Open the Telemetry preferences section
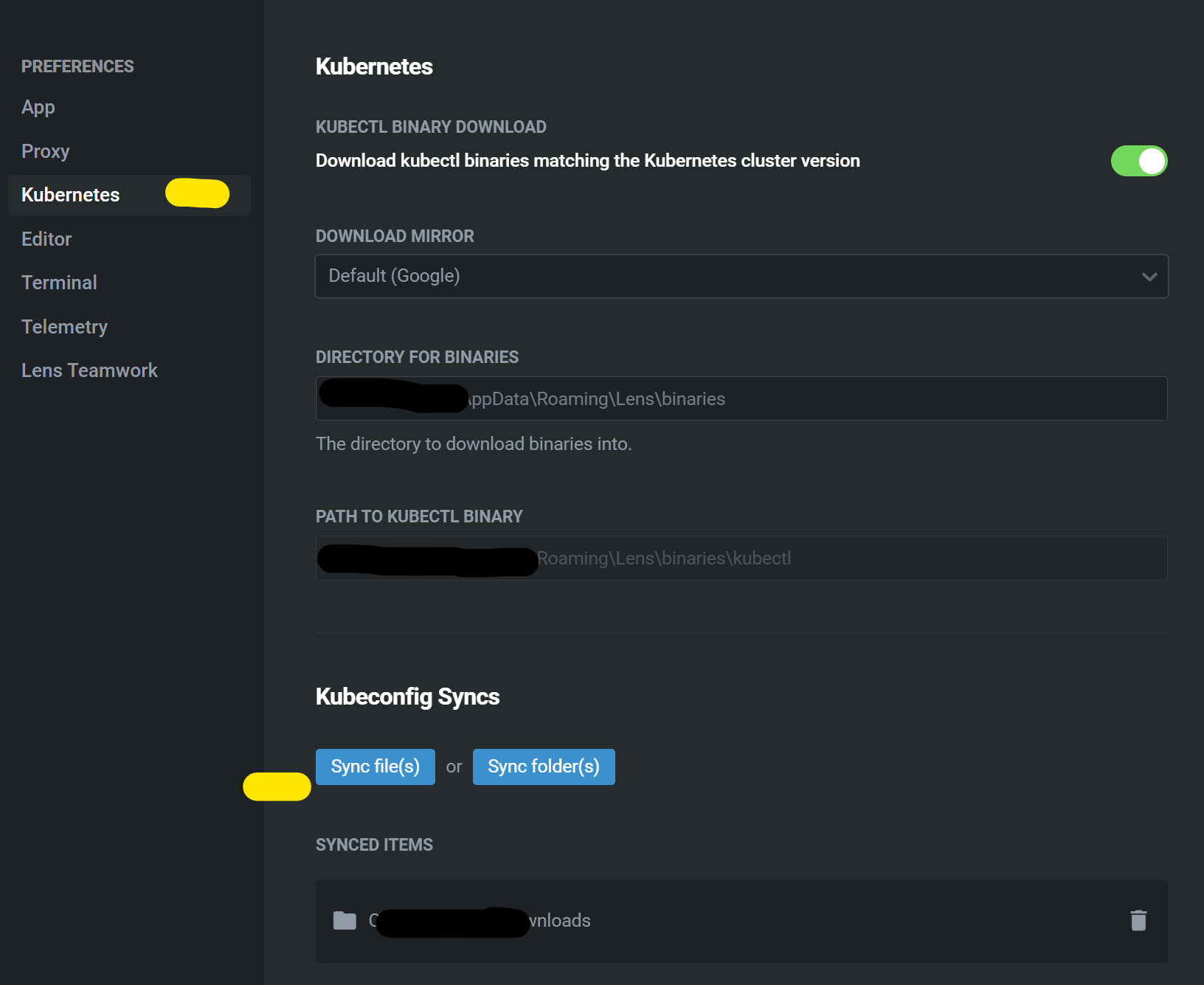Viewport: 1204px width, 985px height. pyautogui.click(x=65, y=327)
